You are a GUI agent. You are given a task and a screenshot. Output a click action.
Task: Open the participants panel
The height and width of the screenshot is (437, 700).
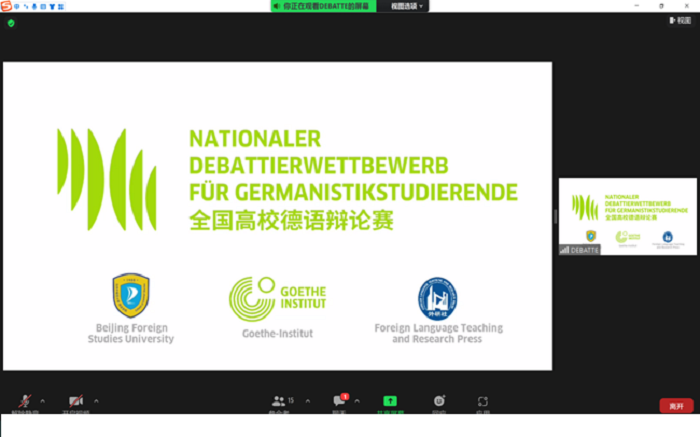coord(279,401)
